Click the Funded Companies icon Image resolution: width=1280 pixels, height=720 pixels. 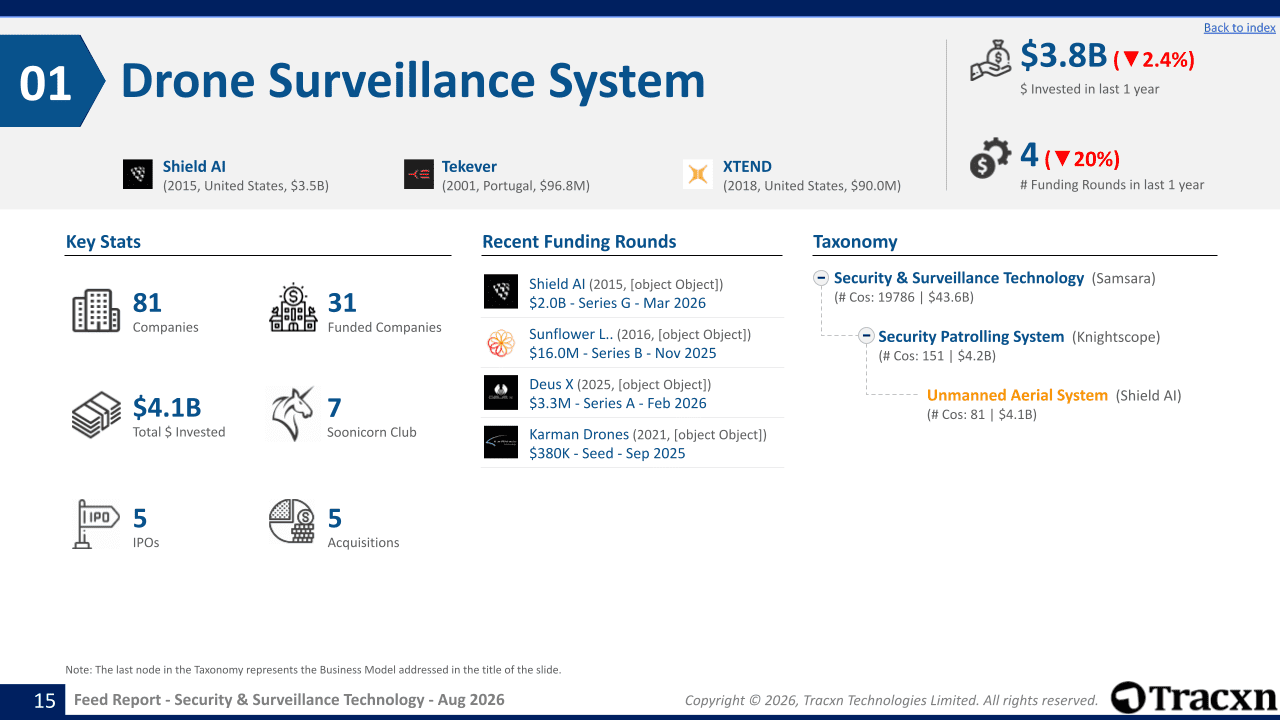click(x=293, y=308)
